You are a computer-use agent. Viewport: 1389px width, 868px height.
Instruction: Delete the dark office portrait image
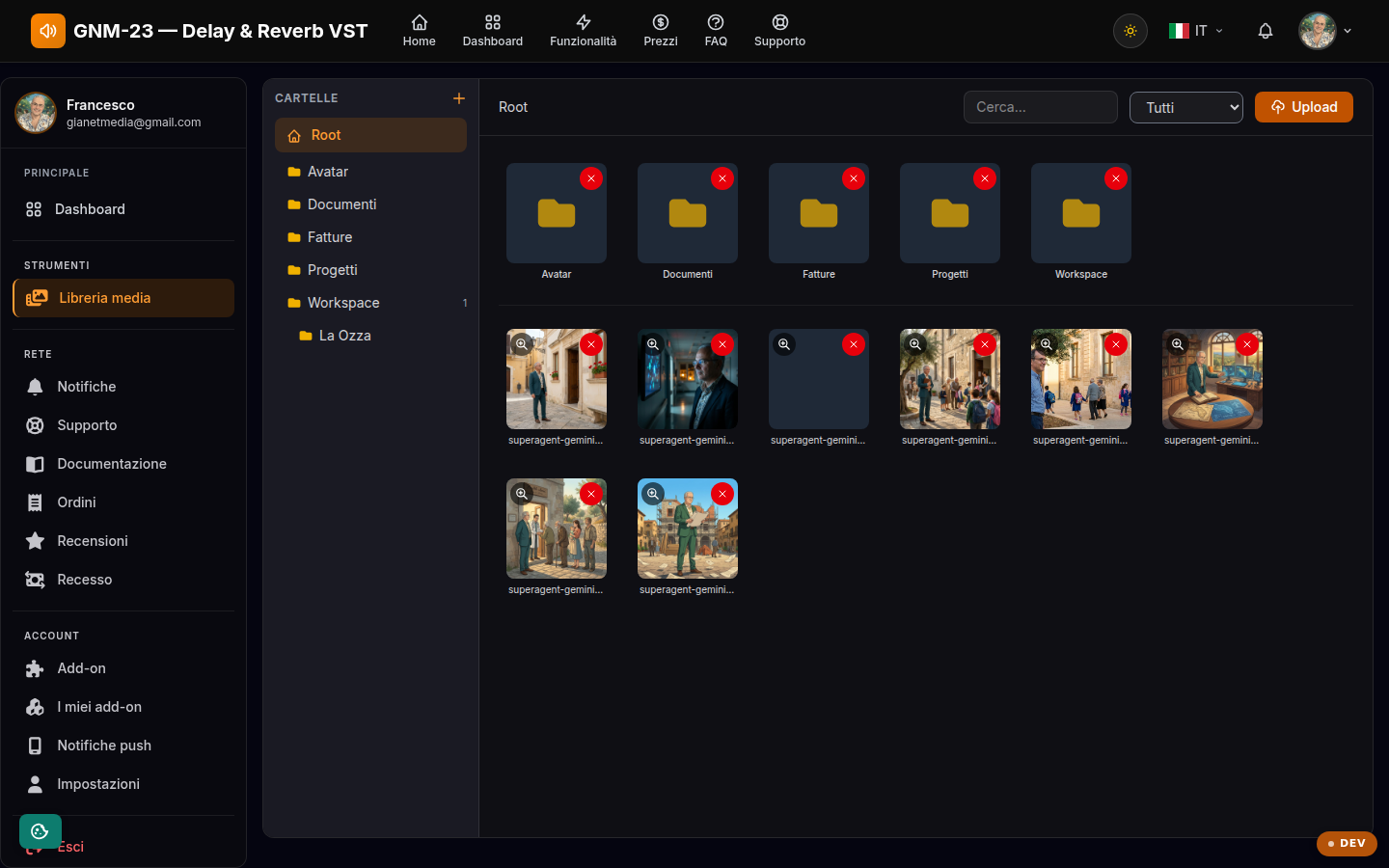[x=722, y=344]
